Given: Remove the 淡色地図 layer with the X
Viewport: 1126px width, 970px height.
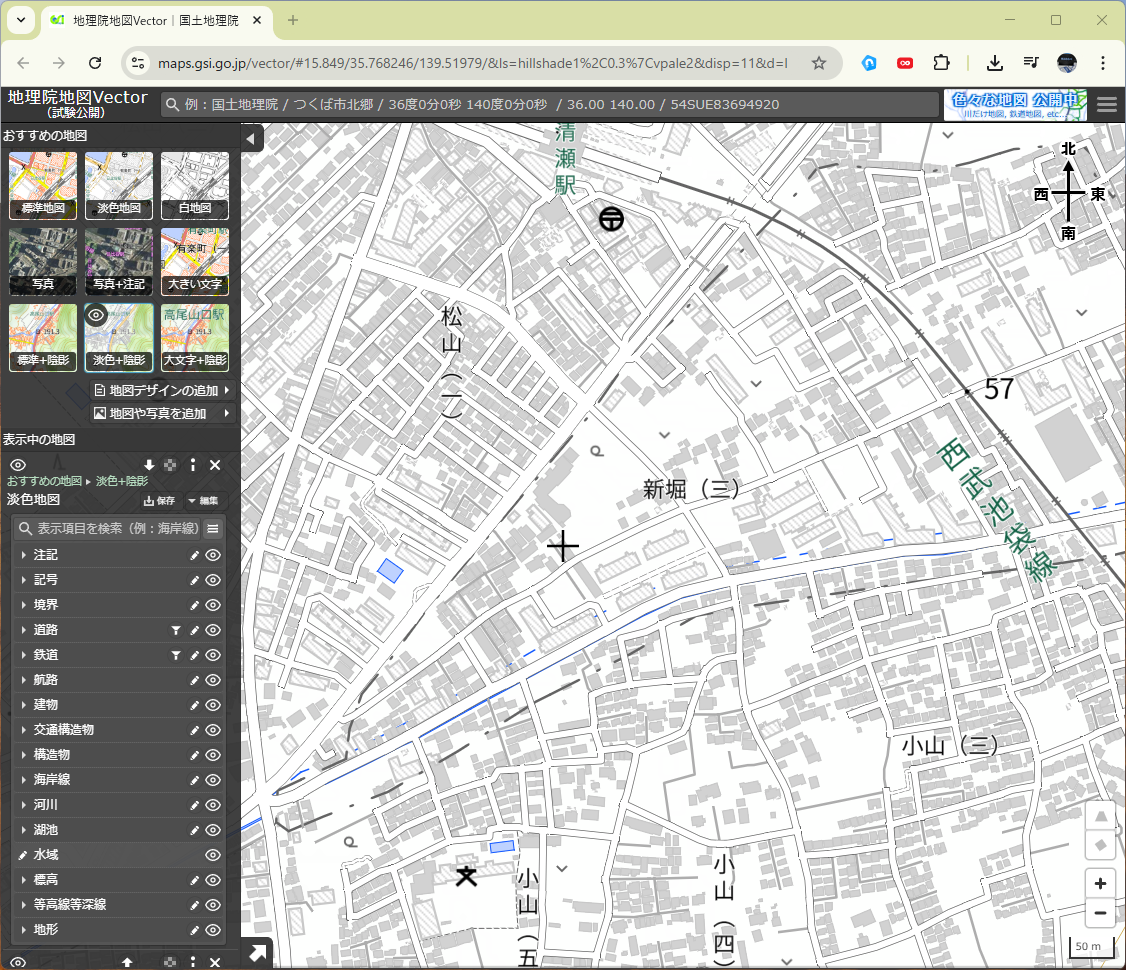Looking at the screenshot, I should (x=215, y=465).
